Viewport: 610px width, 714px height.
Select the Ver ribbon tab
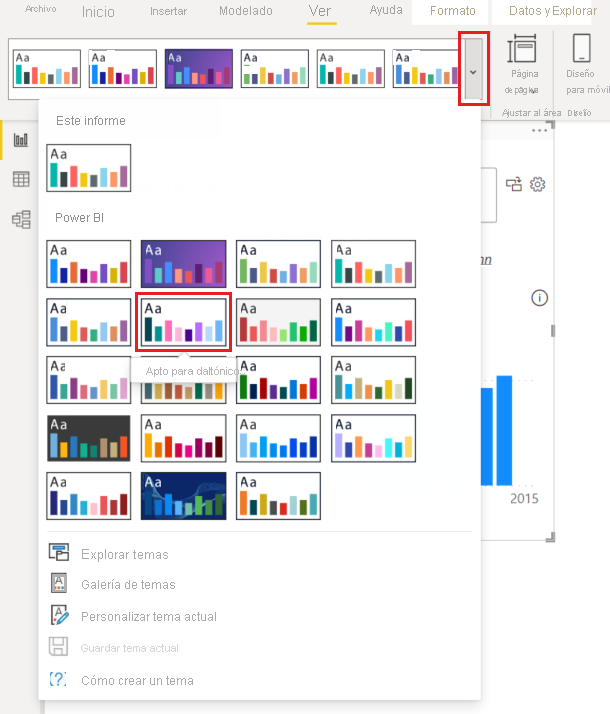(x=320, y=11)
